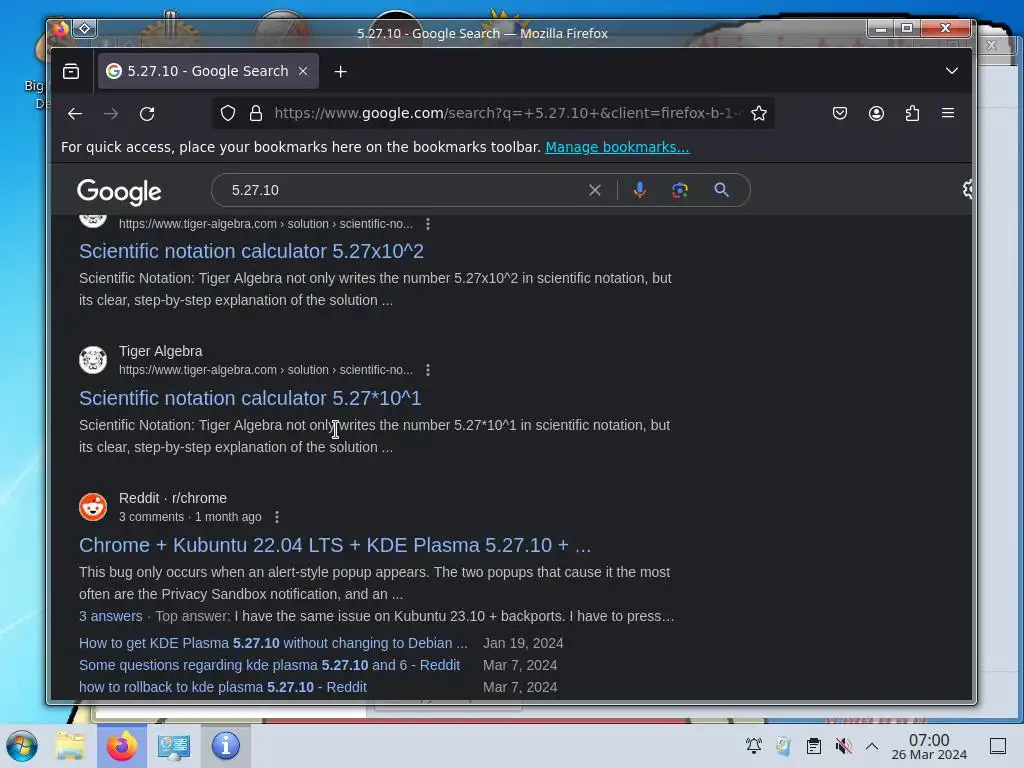The image size is (1024, 768).
Task: Search by image with lens icon
Action: (x=680, y=190)
